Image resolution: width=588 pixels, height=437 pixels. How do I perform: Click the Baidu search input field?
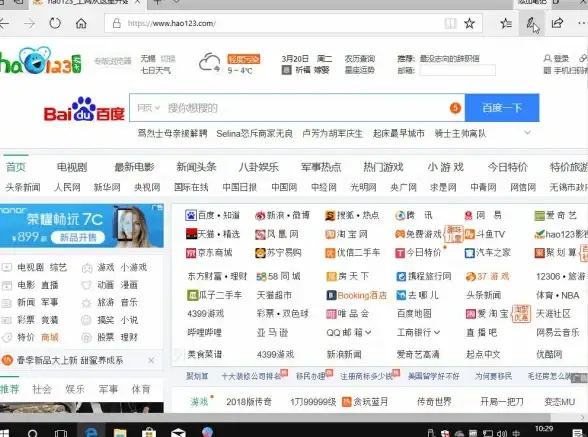point(296,108)
